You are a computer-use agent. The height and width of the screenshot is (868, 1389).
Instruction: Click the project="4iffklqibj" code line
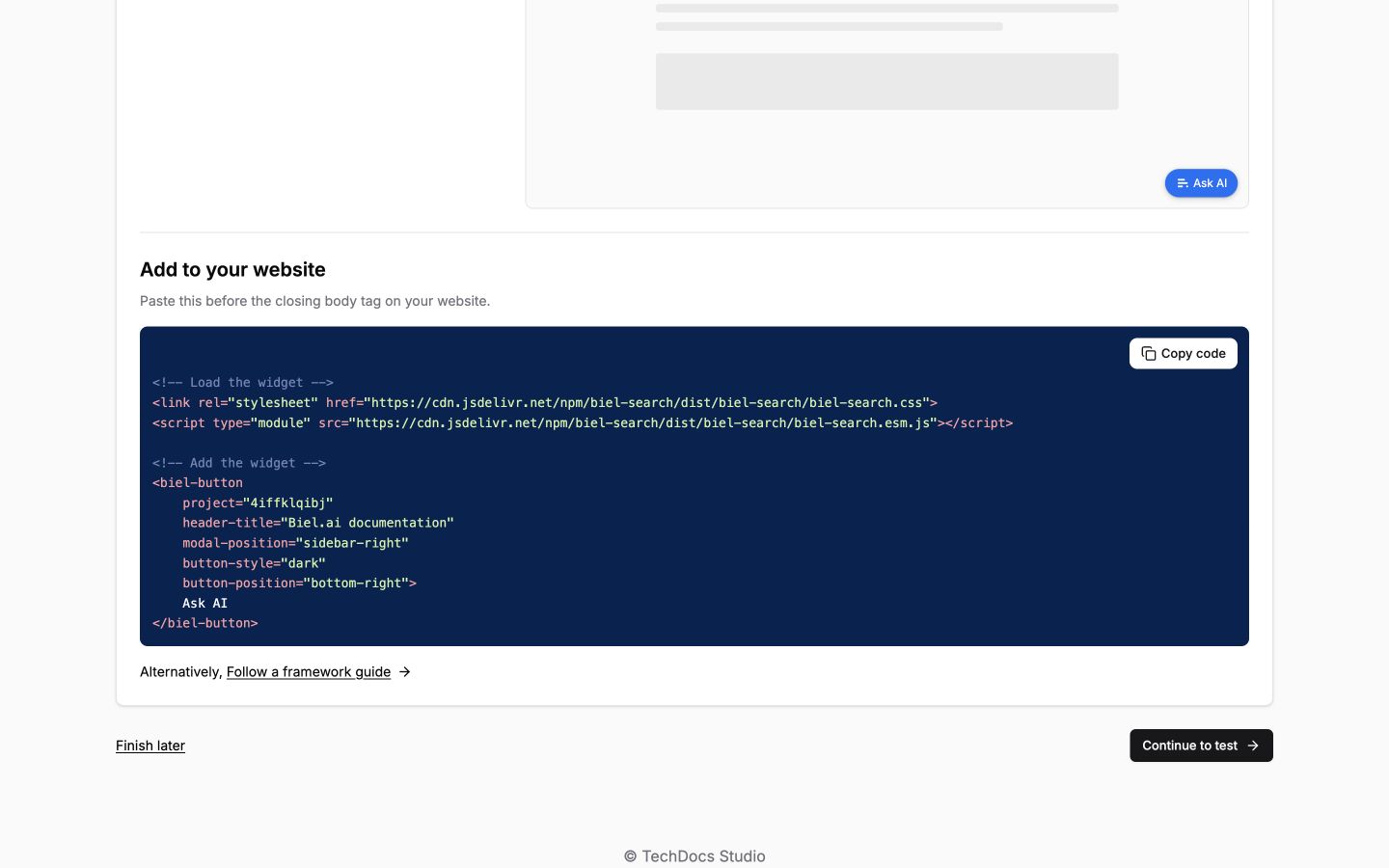tap(258, 502)
